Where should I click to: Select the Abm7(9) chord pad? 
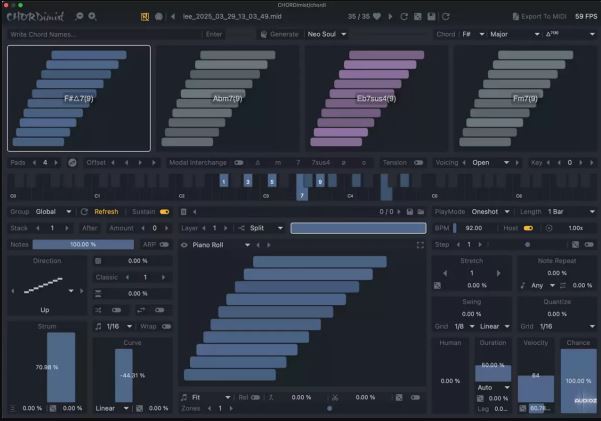[228, 99]
